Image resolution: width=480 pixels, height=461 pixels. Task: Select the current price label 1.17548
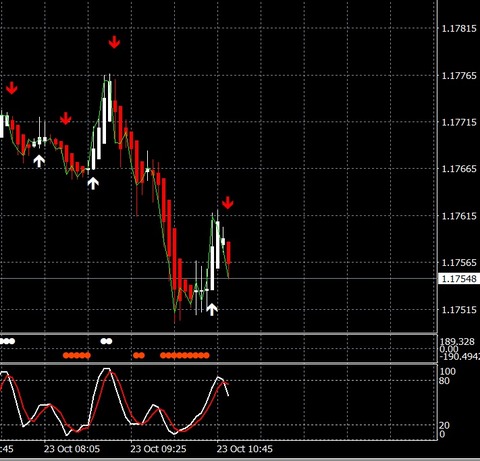point(459,279)
